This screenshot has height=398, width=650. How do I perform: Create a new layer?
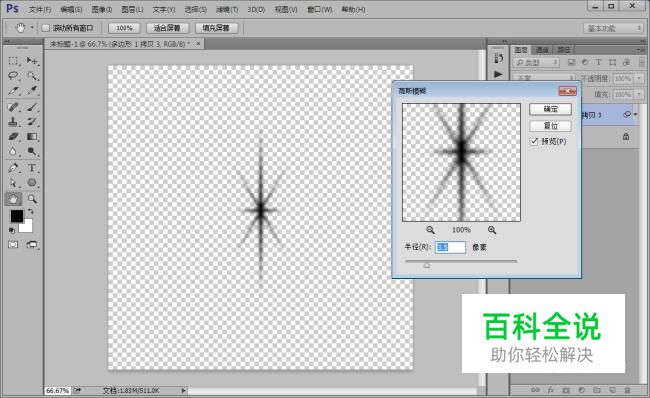[612, 390]
